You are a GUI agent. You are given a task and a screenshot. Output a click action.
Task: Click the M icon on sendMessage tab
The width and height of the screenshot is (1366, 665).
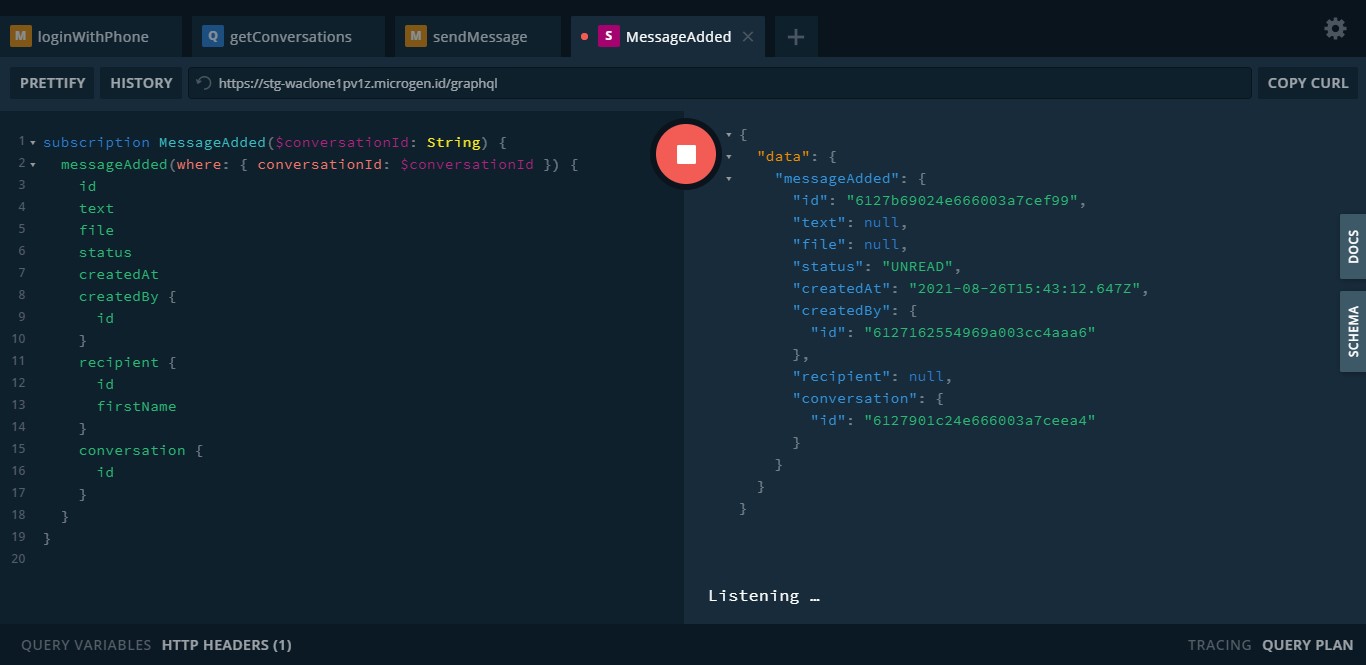(414, 36)
